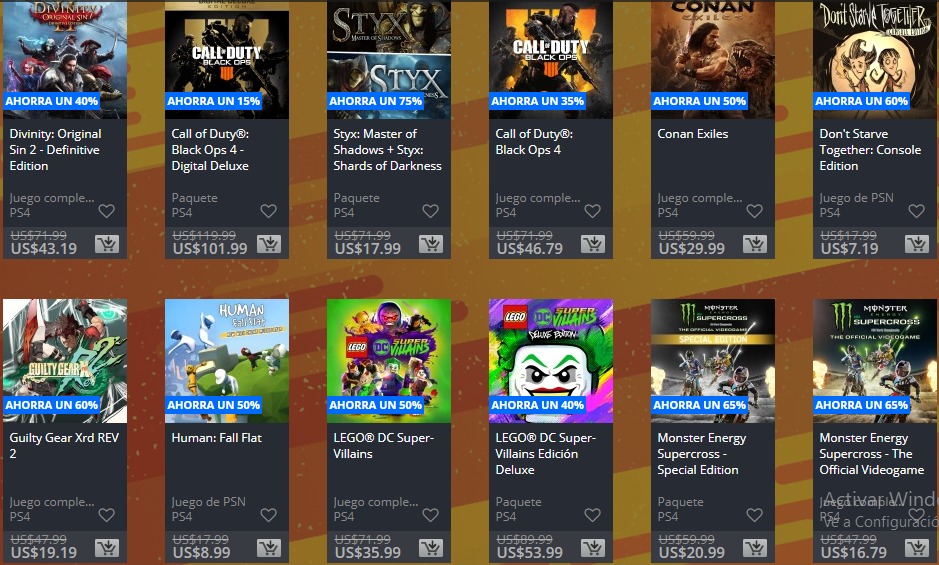This screenshot has width=939, height=565.
Task: Open LEGO DC Super-Villains Deluxe Joker cover
Action: 551,361
